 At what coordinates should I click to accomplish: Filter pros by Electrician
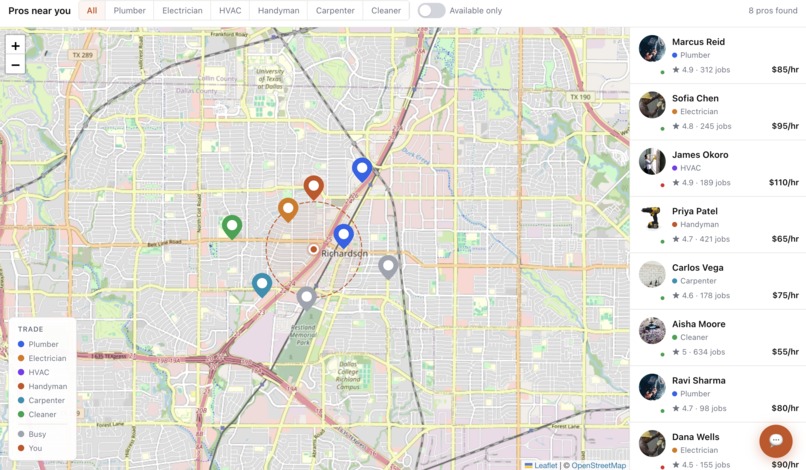182,10
